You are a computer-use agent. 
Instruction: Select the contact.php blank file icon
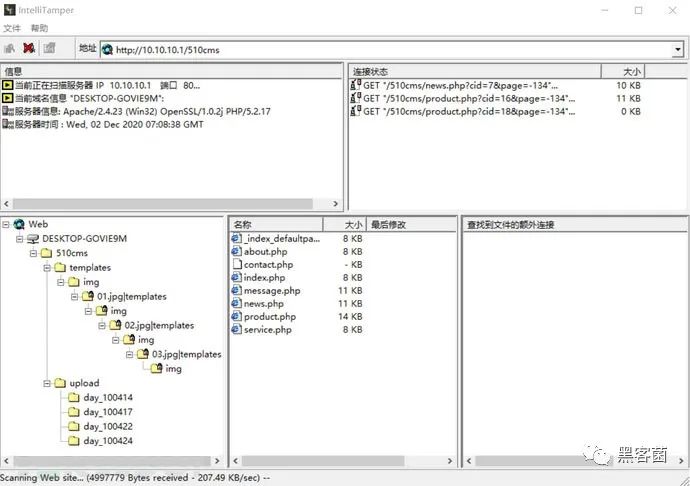(237, 265)
